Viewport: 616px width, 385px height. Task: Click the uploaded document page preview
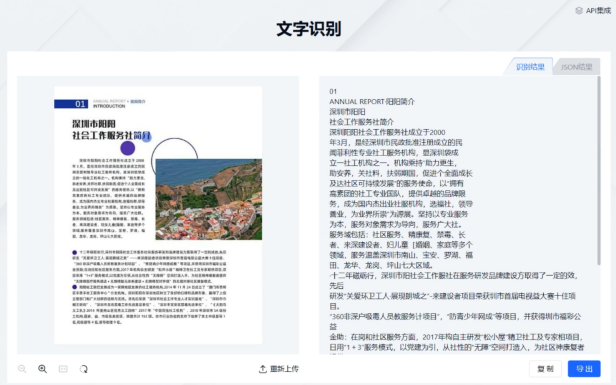158,215
